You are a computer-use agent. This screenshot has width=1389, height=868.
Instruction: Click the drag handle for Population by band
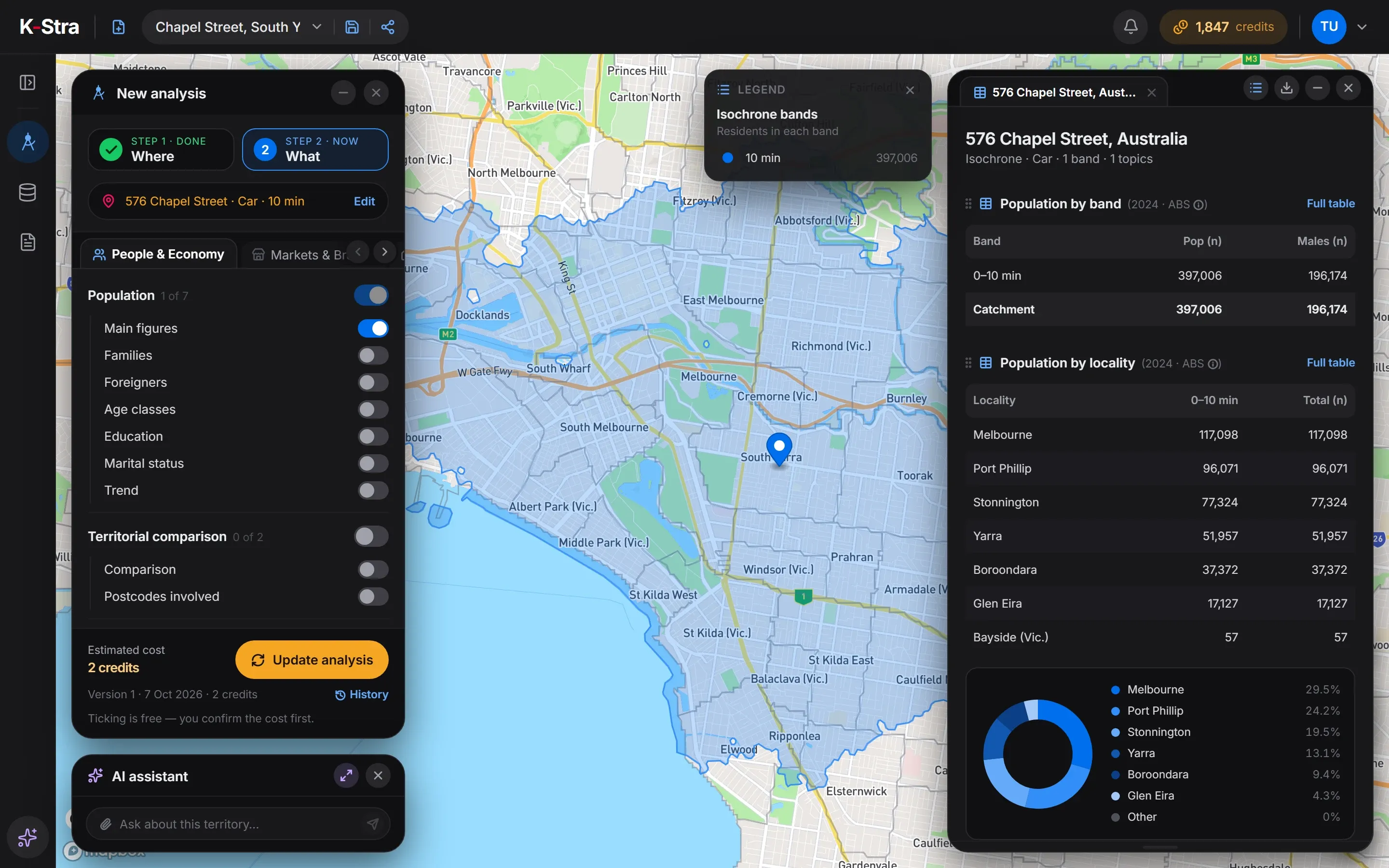968,204
